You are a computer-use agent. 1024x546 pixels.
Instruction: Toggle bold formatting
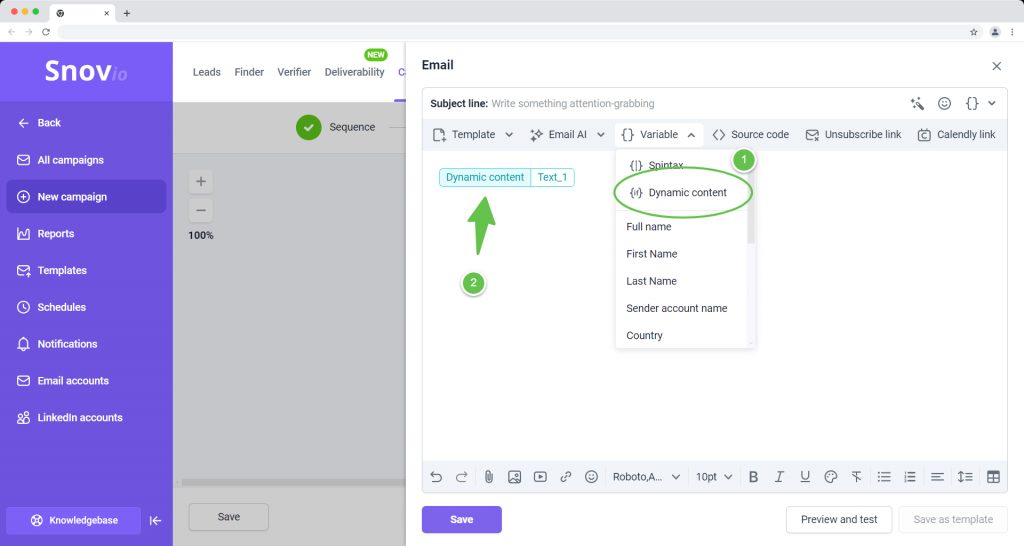(753, 477)
